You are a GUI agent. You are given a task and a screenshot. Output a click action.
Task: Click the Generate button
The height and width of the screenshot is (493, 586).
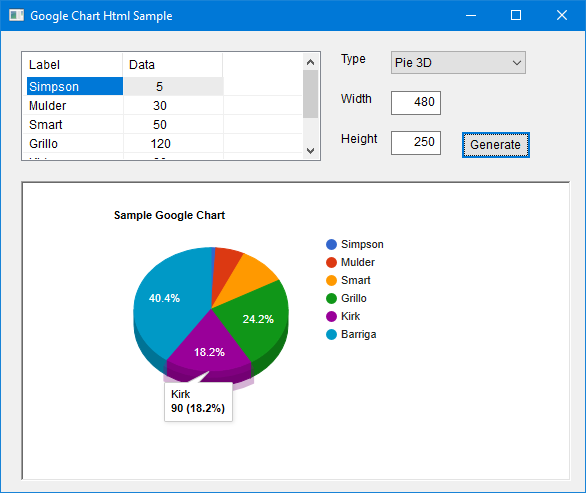coord(496,145)
